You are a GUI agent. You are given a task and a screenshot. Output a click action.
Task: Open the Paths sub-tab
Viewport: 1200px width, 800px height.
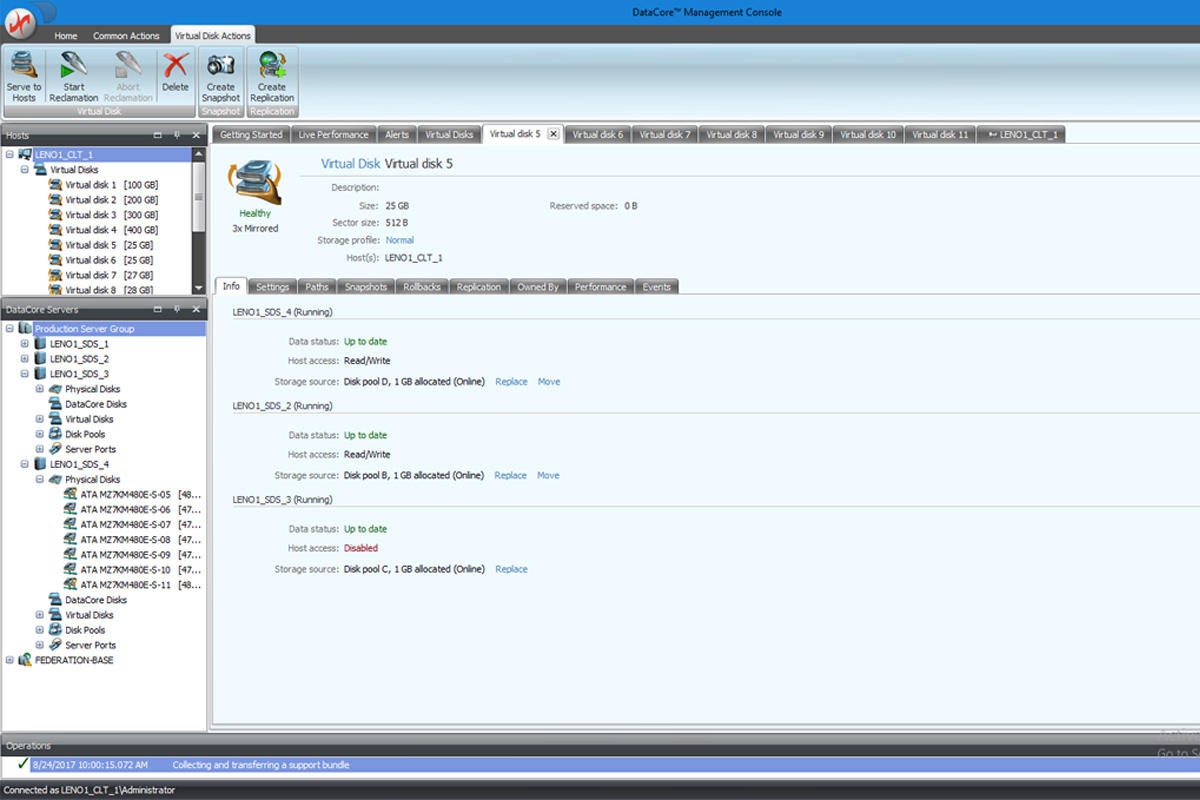[x=317, y=287]
